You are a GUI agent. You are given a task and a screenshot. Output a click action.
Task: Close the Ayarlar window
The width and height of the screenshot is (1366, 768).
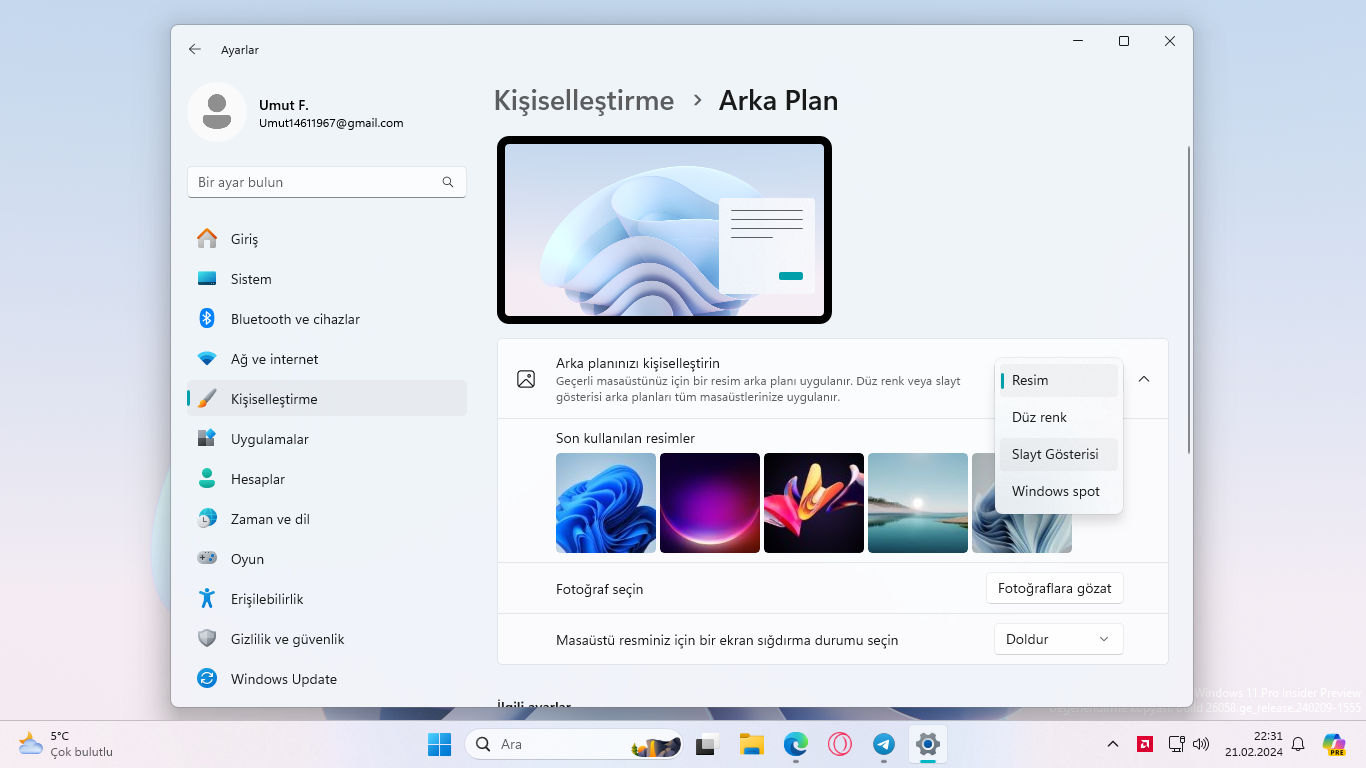point(1170,41)
